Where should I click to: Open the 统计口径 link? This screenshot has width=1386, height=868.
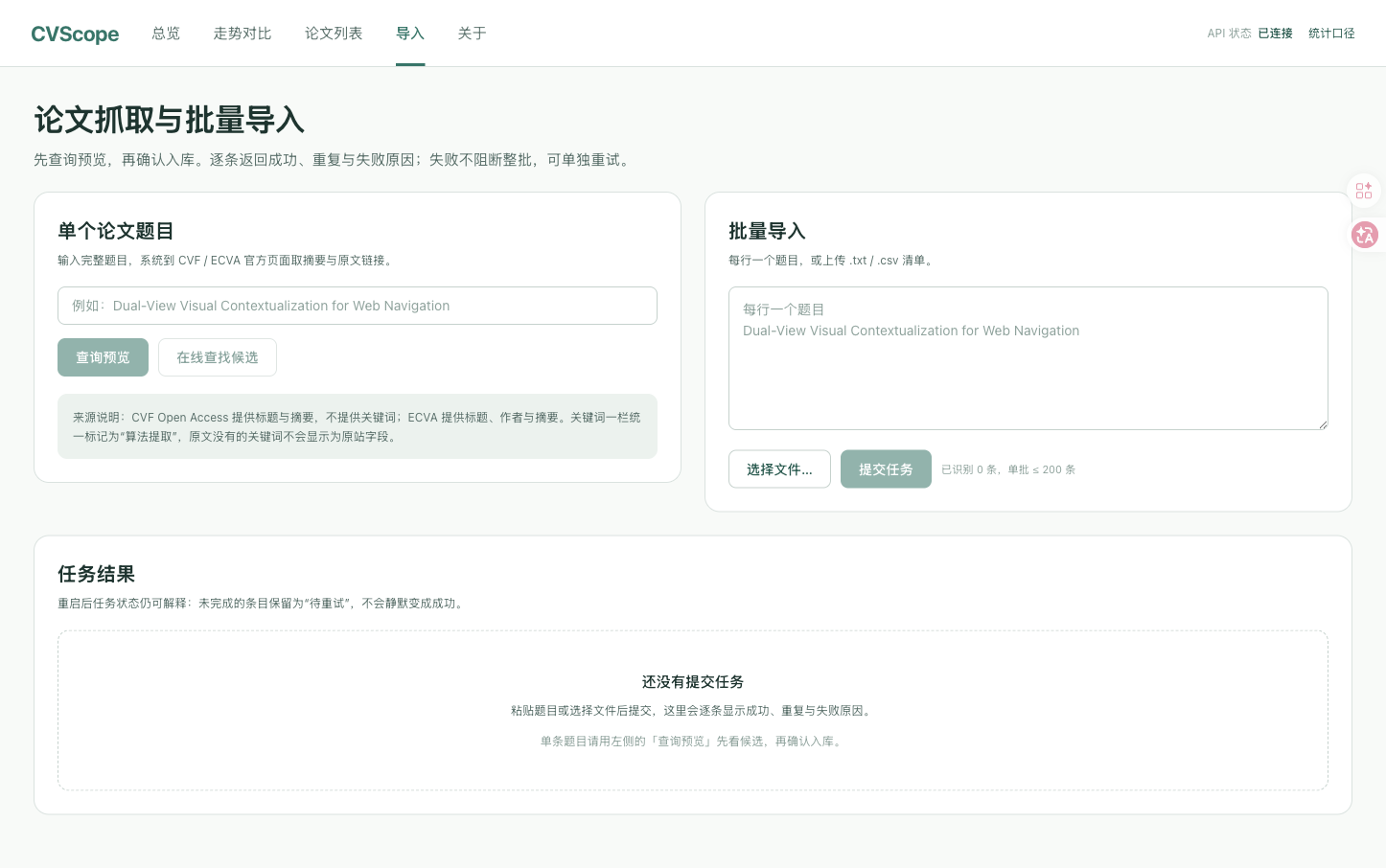[x=1331, y=34]
